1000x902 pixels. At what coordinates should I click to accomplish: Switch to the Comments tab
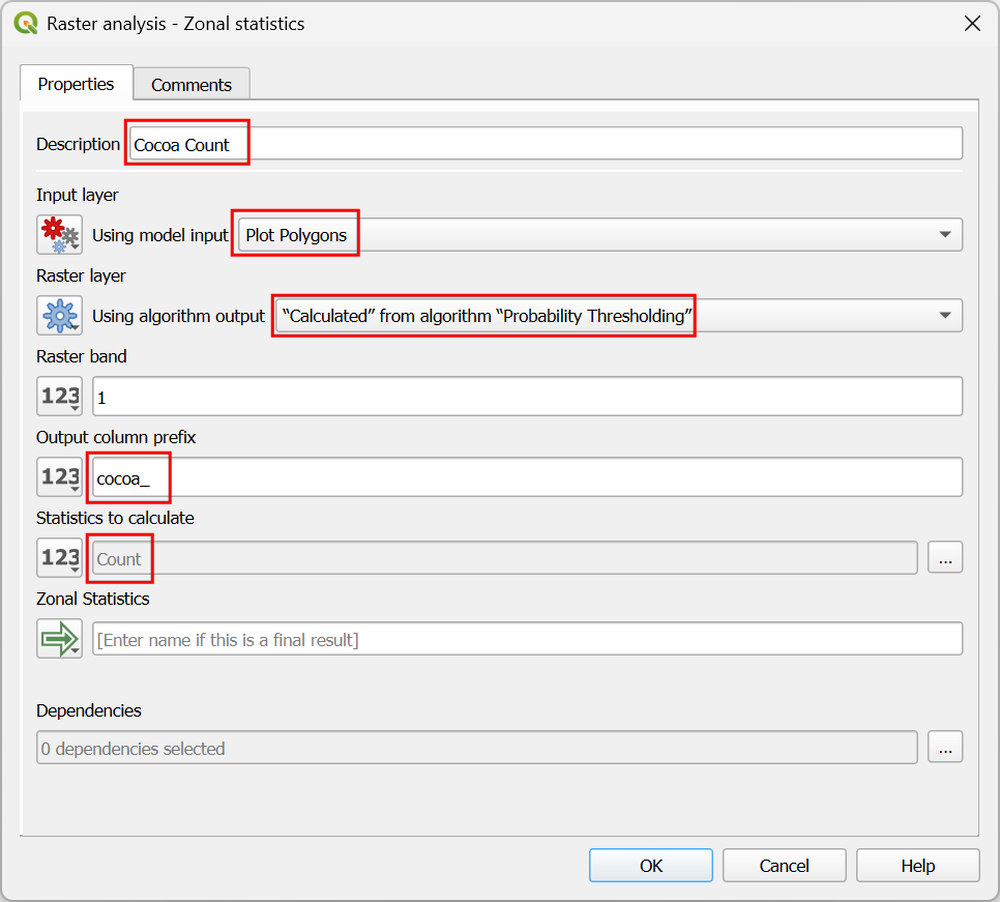tap(191, 84)
